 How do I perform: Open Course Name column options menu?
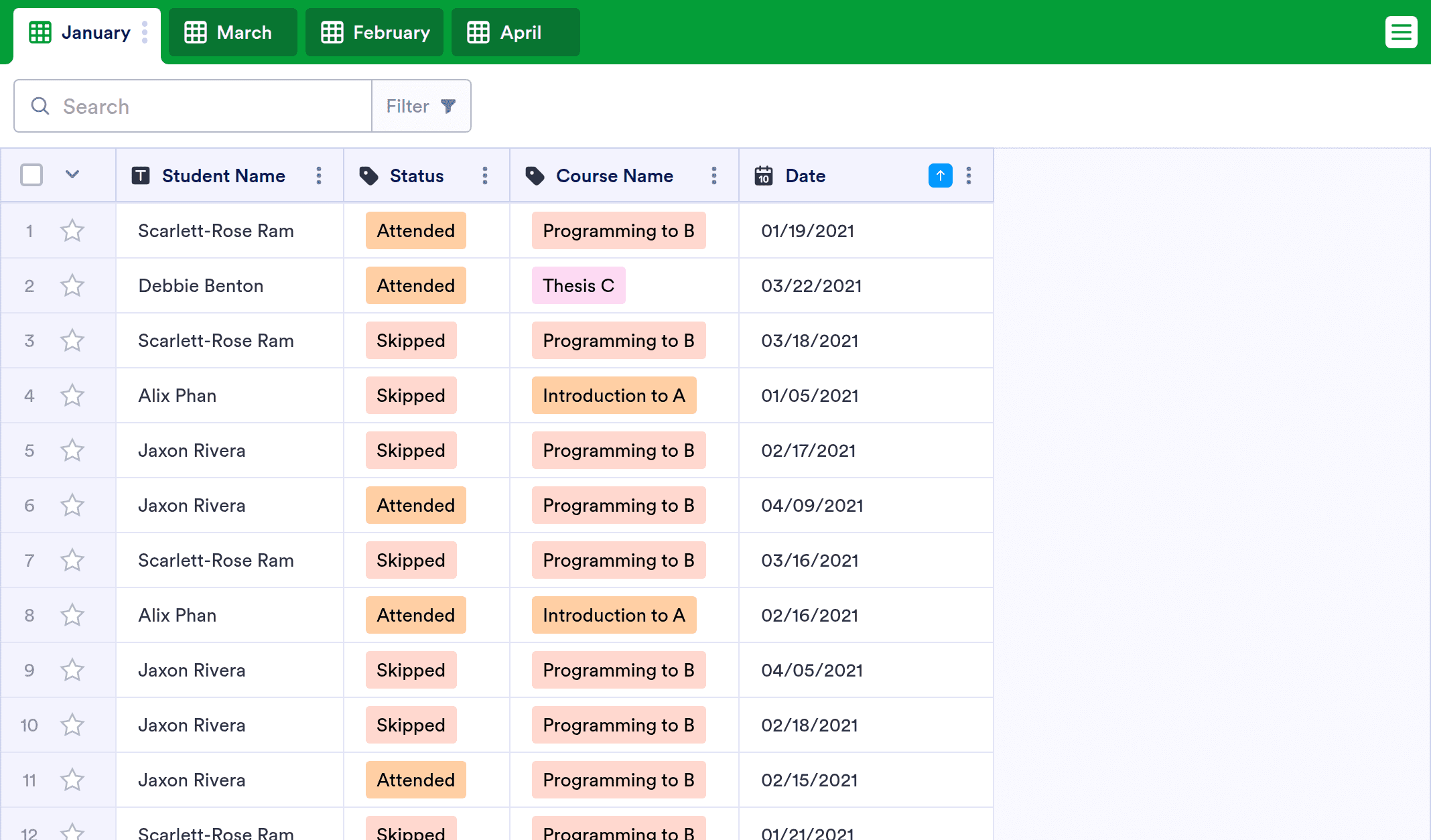pyautogui.click(x=714, y=176)
